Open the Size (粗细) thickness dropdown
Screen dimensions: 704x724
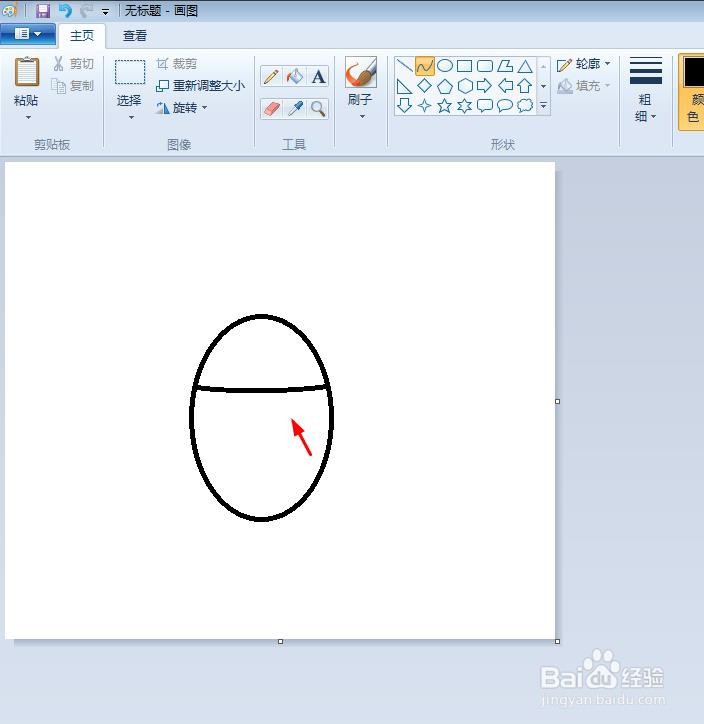(x=645, y=90)
